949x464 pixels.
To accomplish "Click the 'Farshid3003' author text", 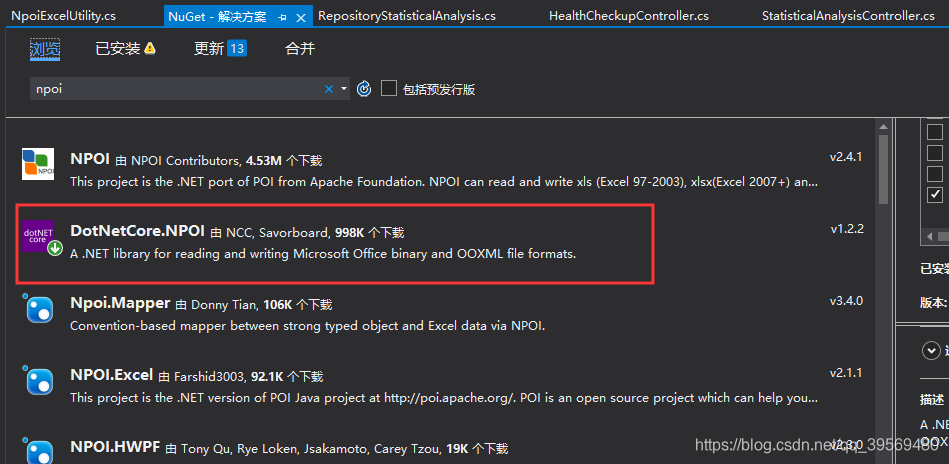I will point(211,377).
